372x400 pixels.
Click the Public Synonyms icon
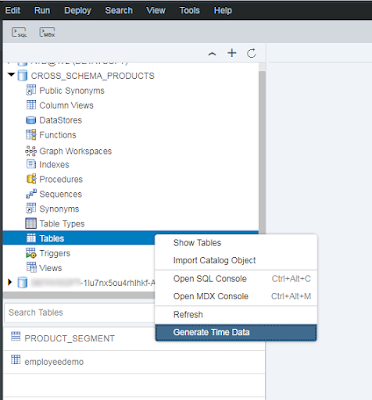click(31, 90)
